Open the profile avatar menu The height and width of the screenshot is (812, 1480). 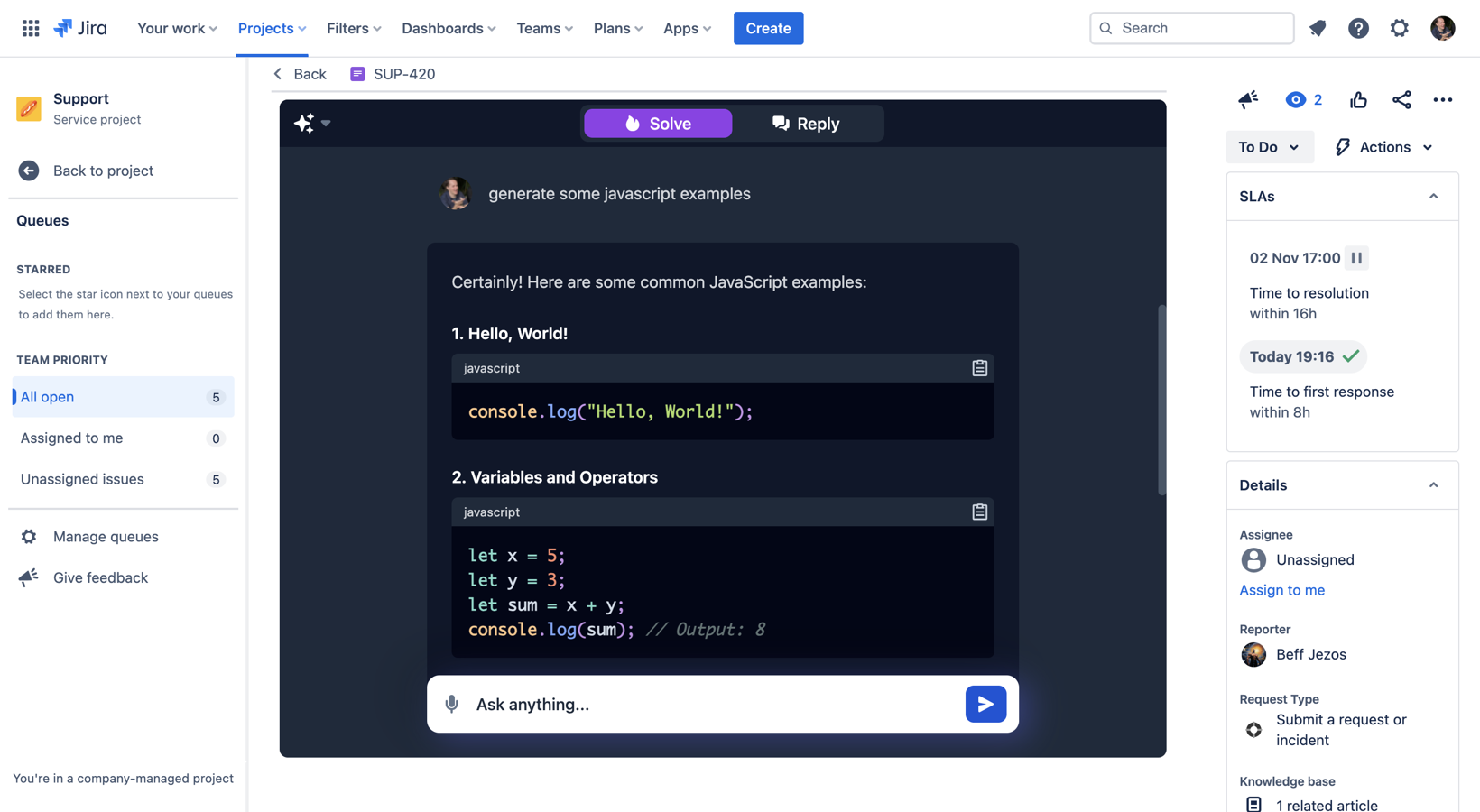click(1443, 28)
